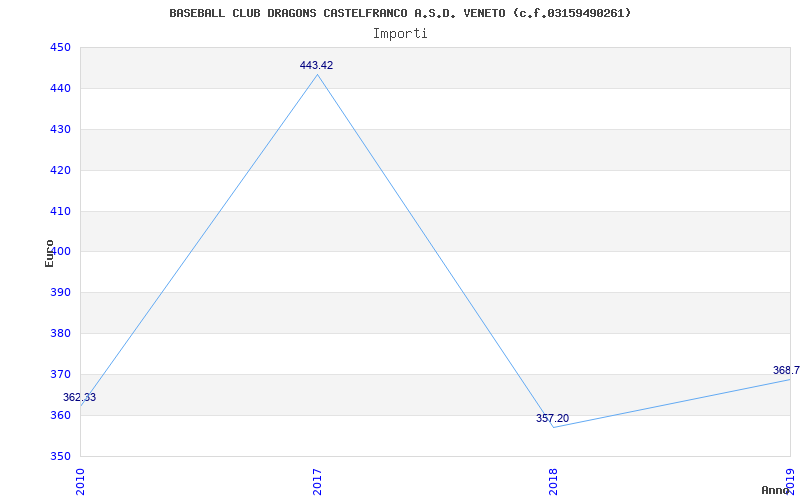Click the 350 y-axis tick label
The image size is (800, 500).
click(x=60, y=456)
